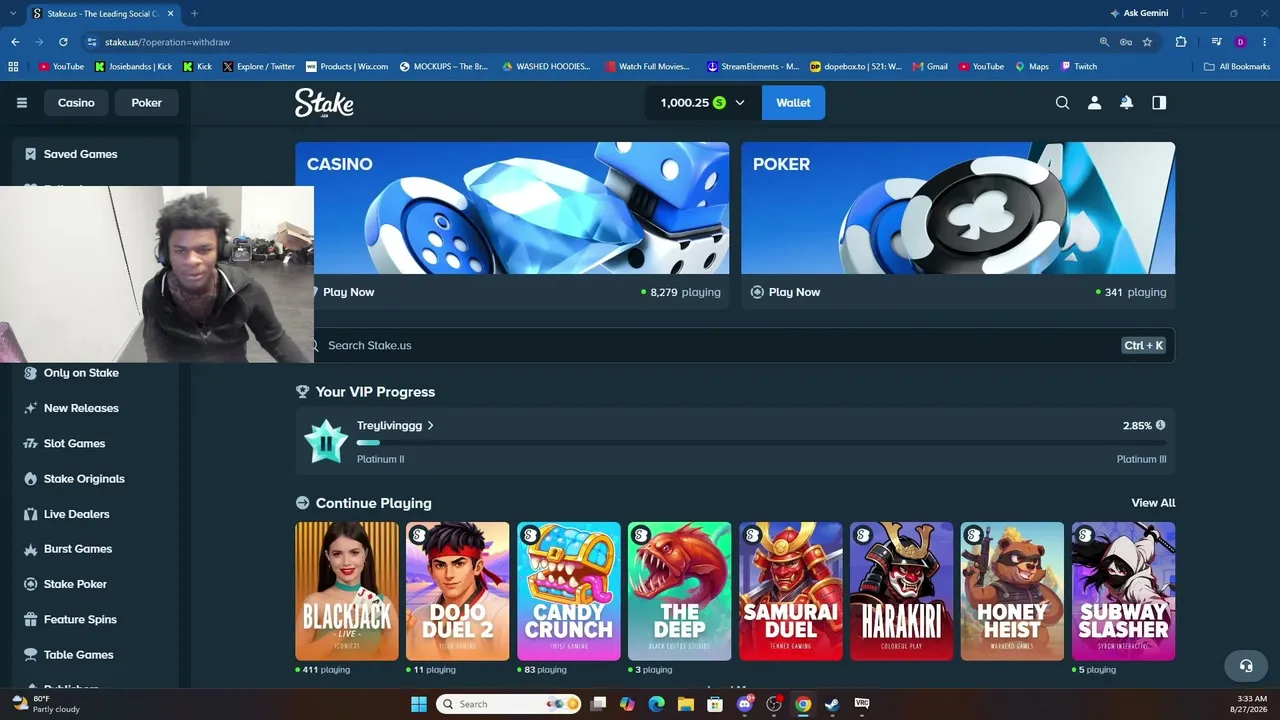Click the Stake logo
The width and height of the screenshot is (1280, 720).
[324, 103]
